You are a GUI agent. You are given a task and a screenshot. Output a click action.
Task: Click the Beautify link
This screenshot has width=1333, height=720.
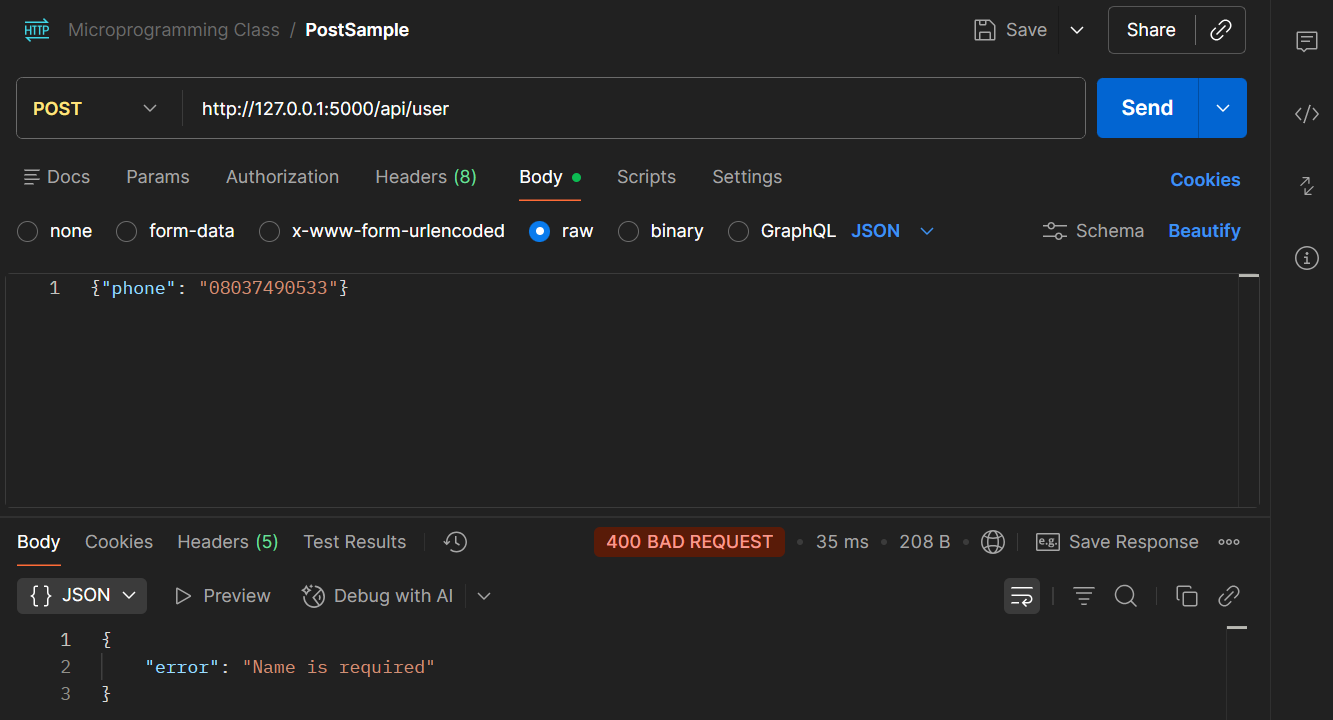1204,231
